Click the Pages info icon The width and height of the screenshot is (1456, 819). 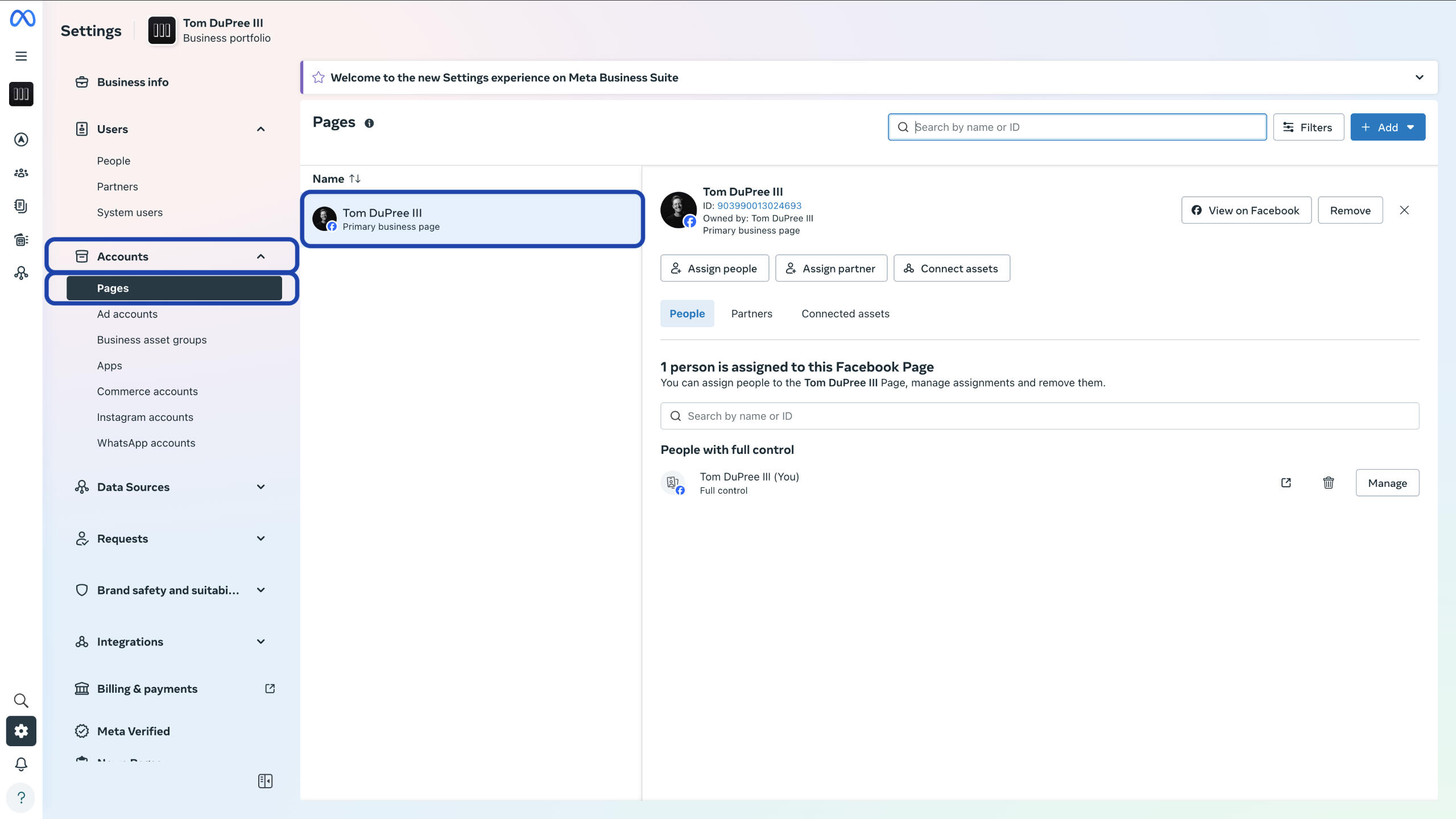369,123
